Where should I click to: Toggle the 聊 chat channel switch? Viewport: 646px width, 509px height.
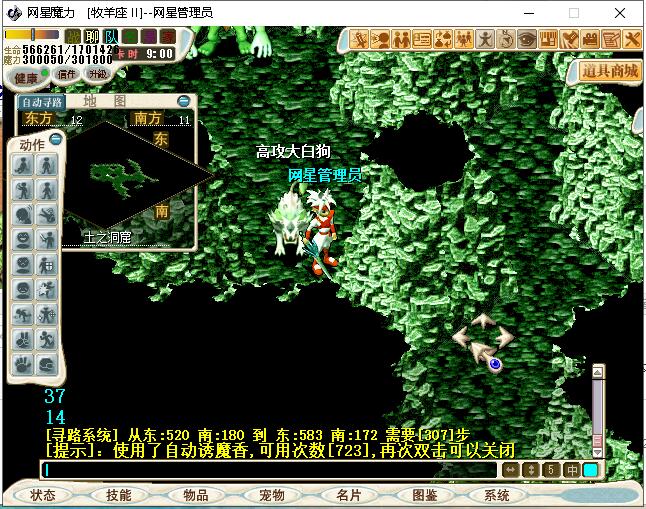91,37
